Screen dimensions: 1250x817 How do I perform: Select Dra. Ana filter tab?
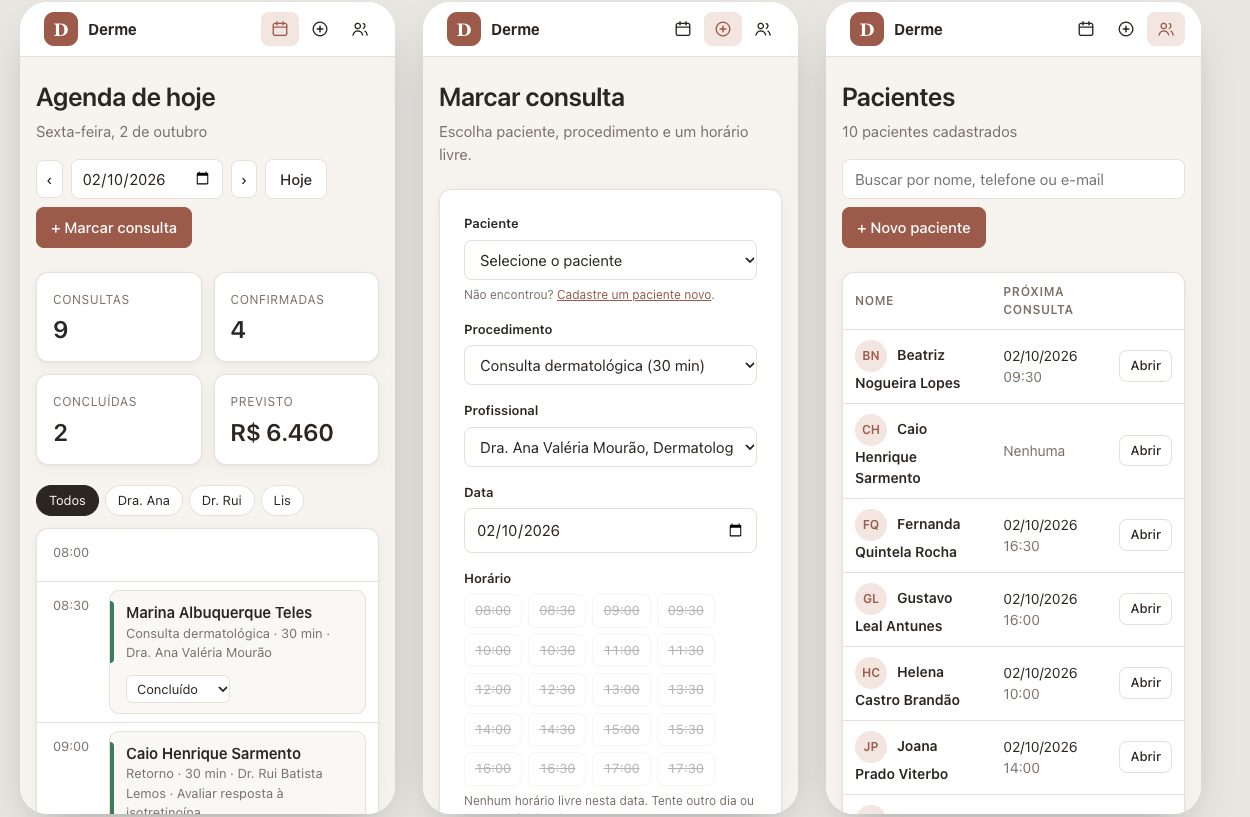click(144, 500)
